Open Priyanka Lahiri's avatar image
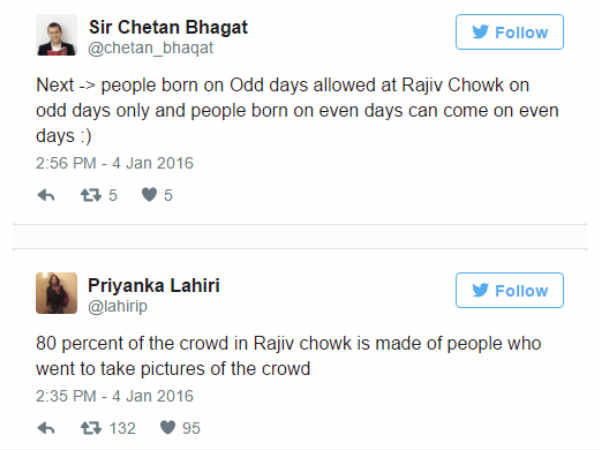 pos(57,293)
